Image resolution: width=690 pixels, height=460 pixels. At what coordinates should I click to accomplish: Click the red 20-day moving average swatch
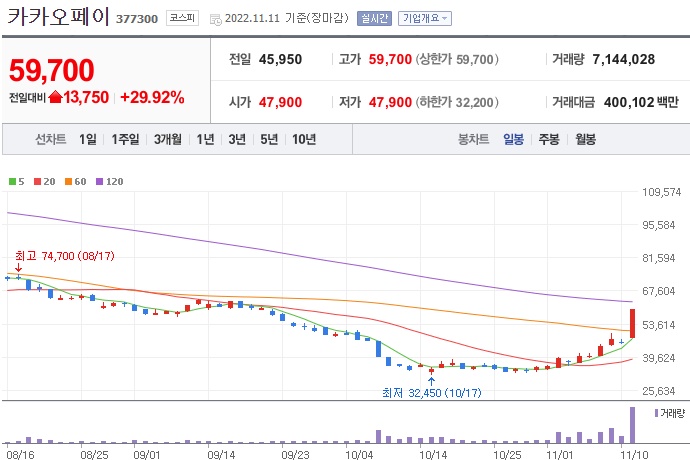(37, 181)
